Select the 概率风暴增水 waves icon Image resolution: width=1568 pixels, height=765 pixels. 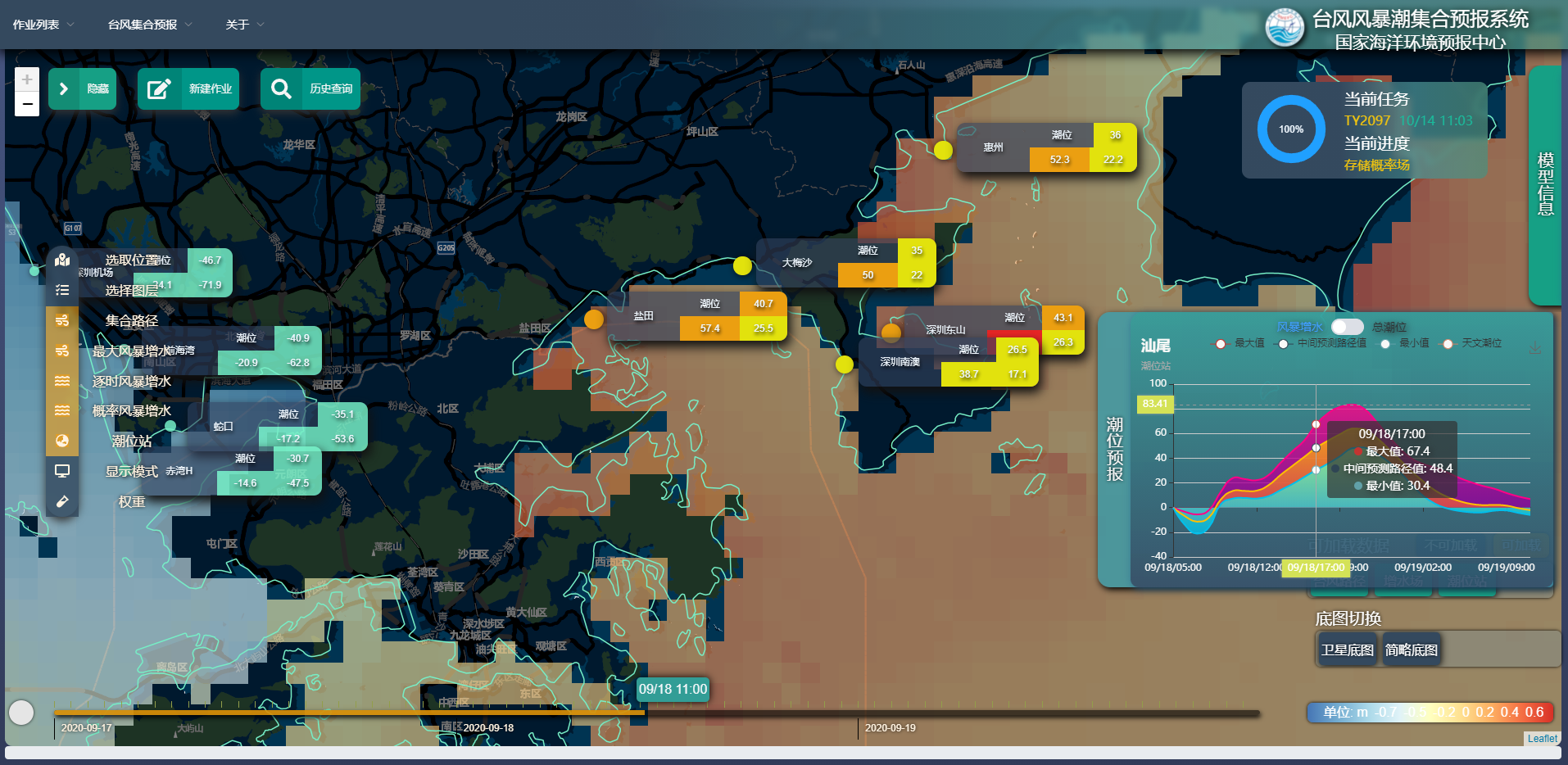click(x=62, y=410)
